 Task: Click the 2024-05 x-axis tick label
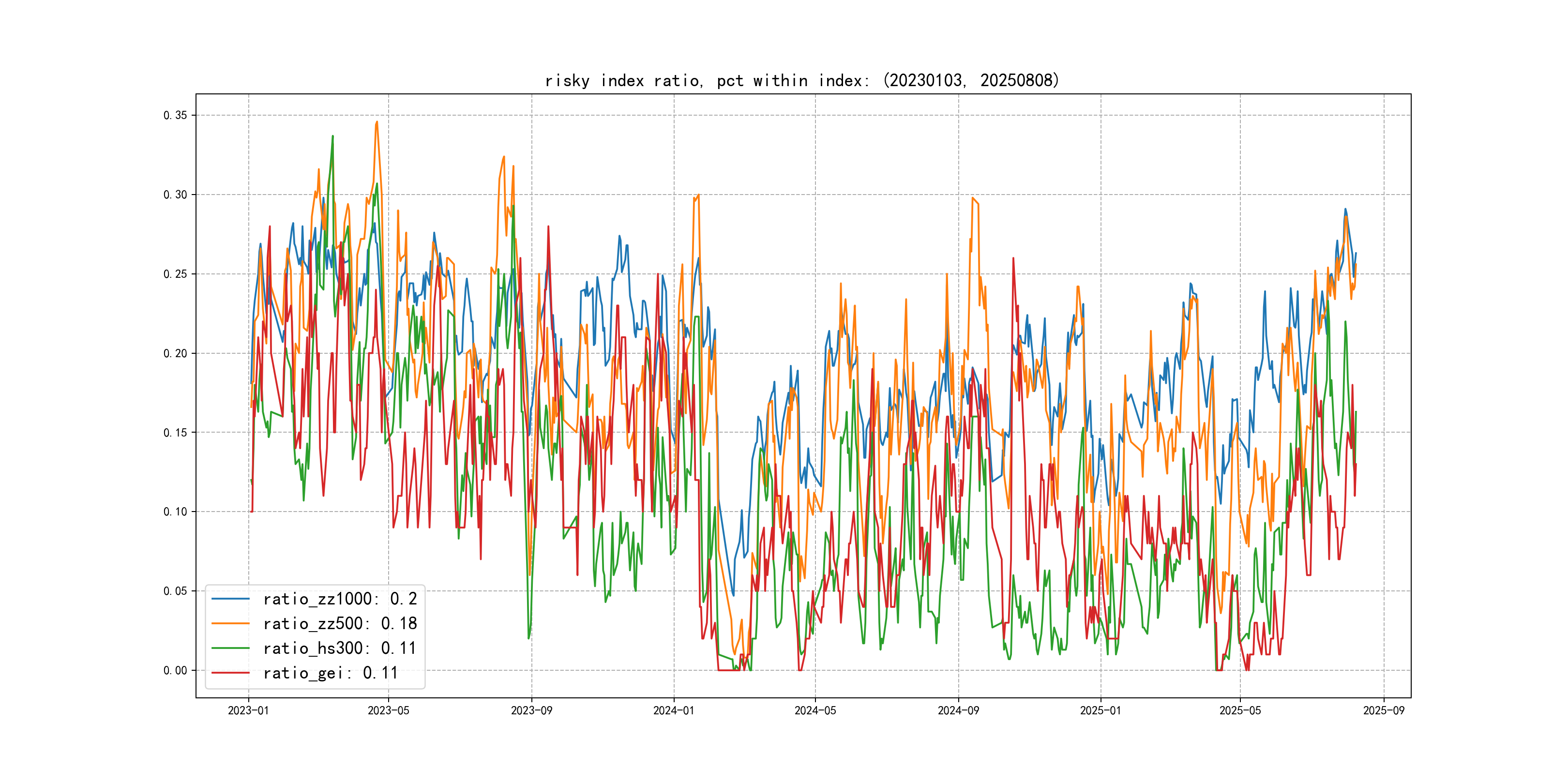(815, 710)
